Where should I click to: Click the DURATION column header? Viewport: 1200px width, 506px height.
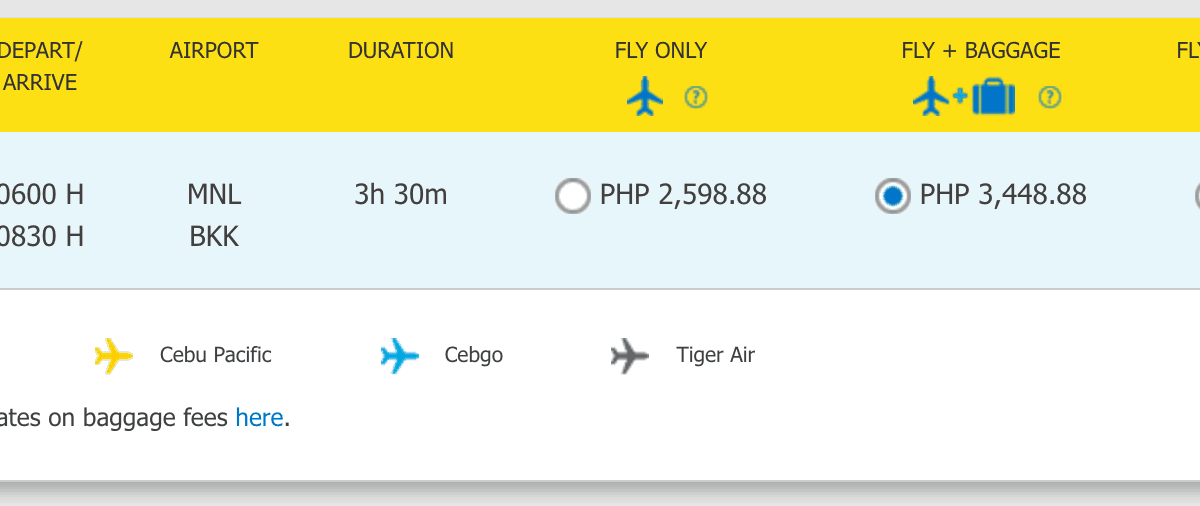pyautogui.click(x=401, y=50)
